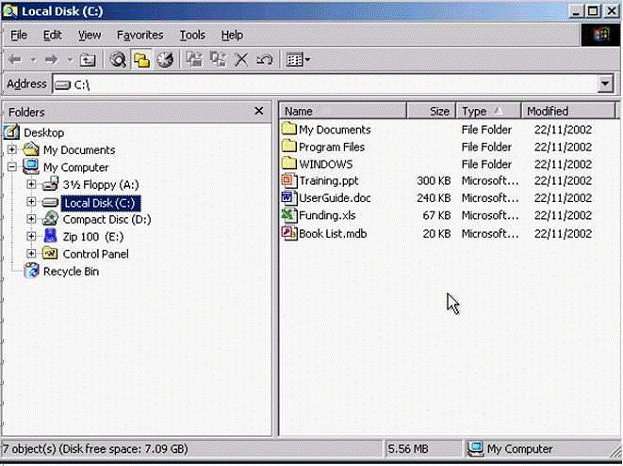
Task: Click the title bar drive icon
Action: tap(10, 11)
